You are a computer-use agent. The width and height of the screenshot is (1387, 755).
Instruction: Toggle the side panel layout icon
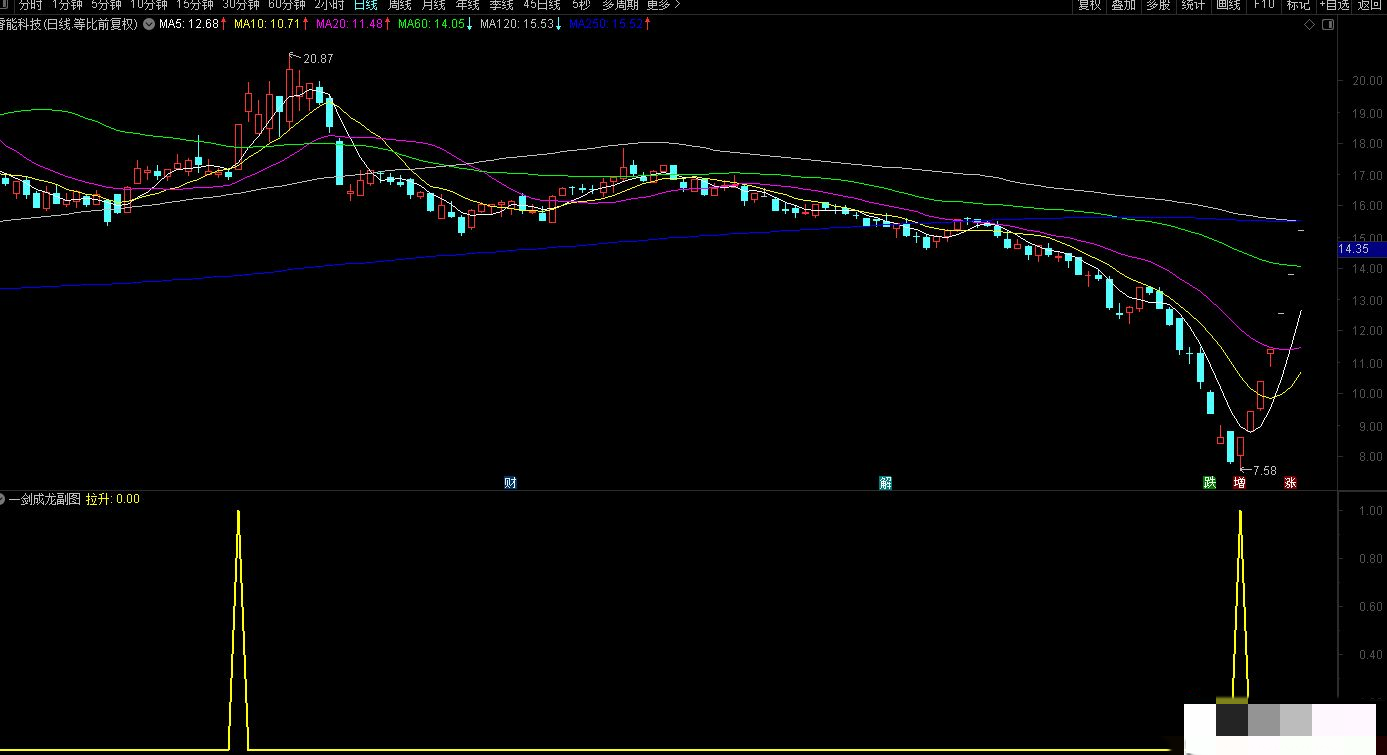1327,23
